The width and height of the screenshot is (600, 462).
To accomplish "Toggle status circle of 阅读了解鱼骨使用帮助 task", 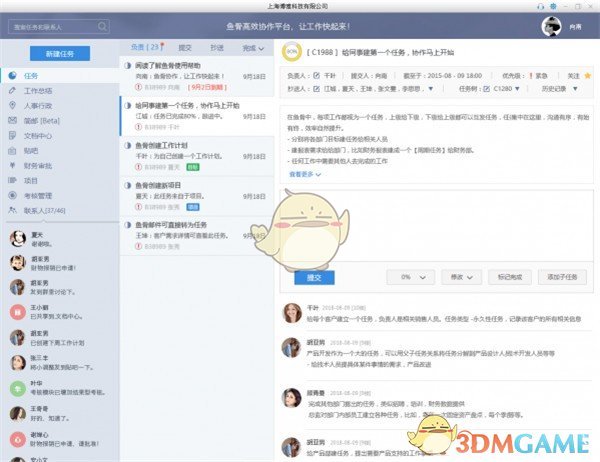I will [x=128, y=65].
